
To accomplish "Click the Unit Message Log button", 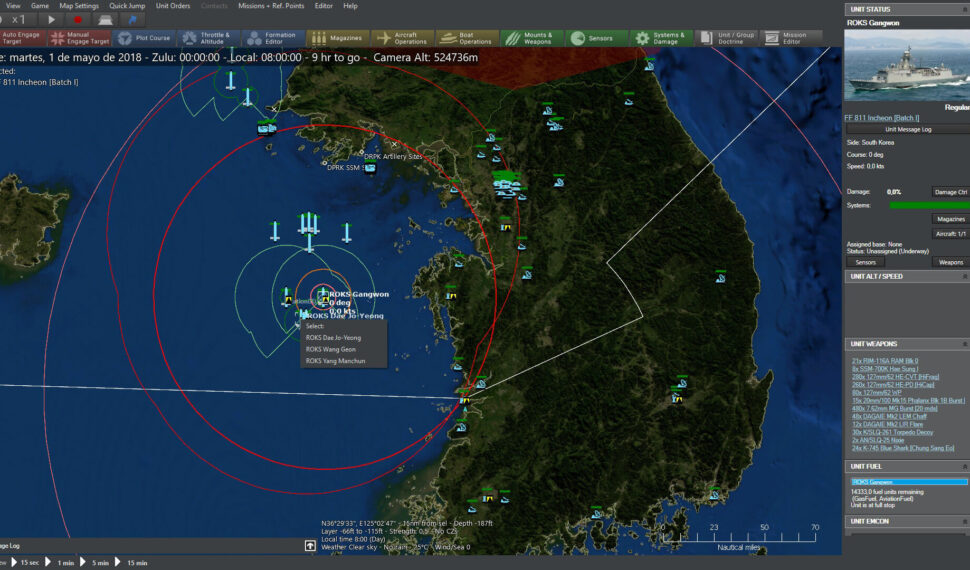I will click(x=906, y=129).
